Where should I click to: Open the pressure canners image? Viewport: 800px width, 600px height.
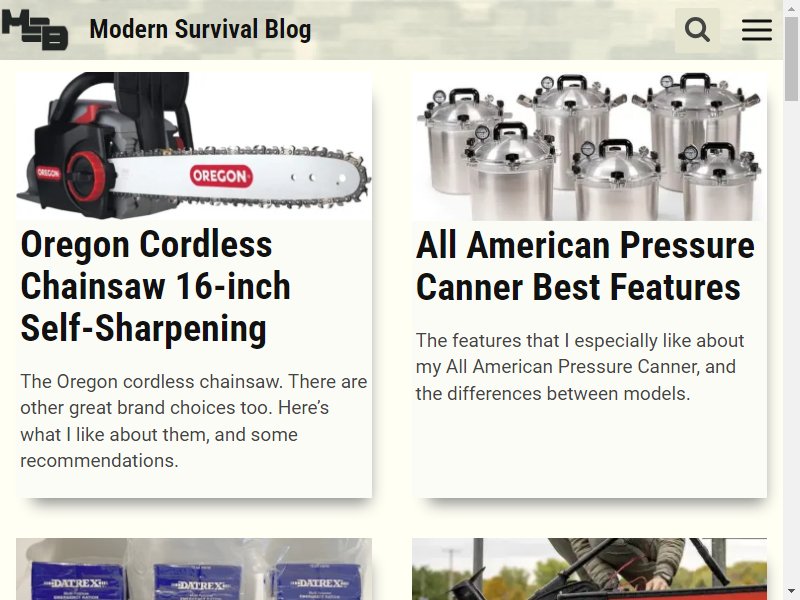pos(589,146)
